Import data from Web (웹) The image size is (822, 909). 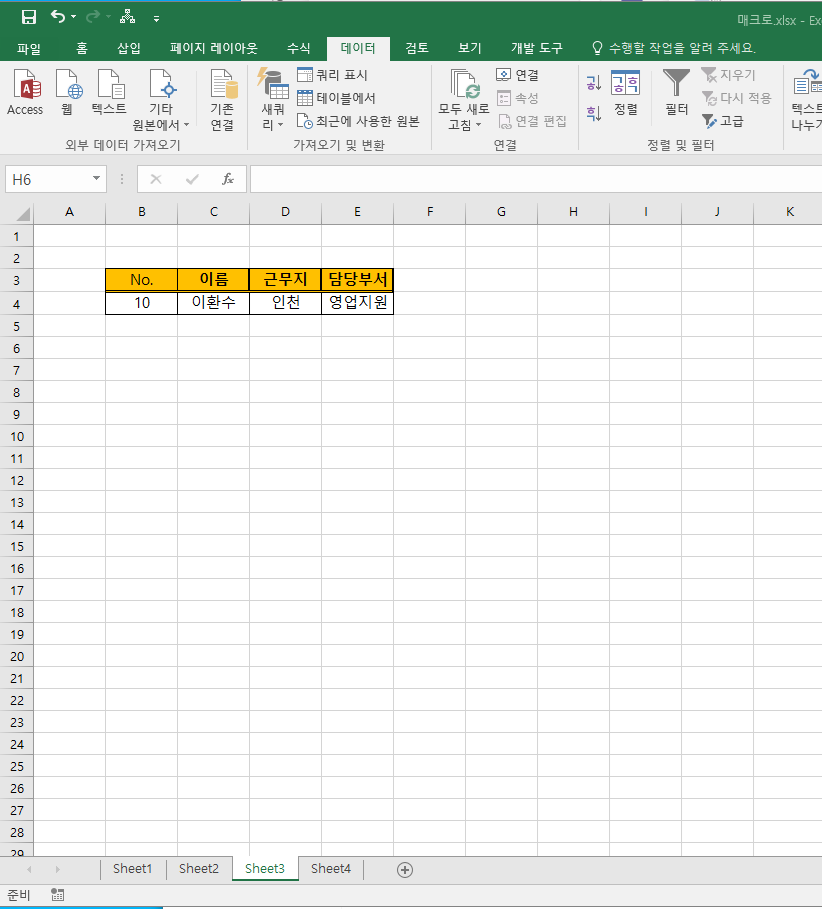tap(68, 93)
